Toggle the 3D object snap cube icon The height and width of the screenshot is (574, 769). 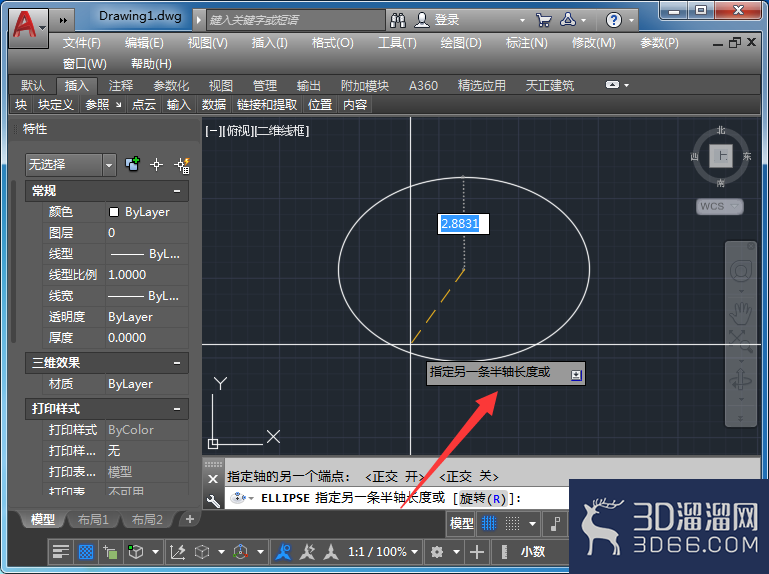135,552
